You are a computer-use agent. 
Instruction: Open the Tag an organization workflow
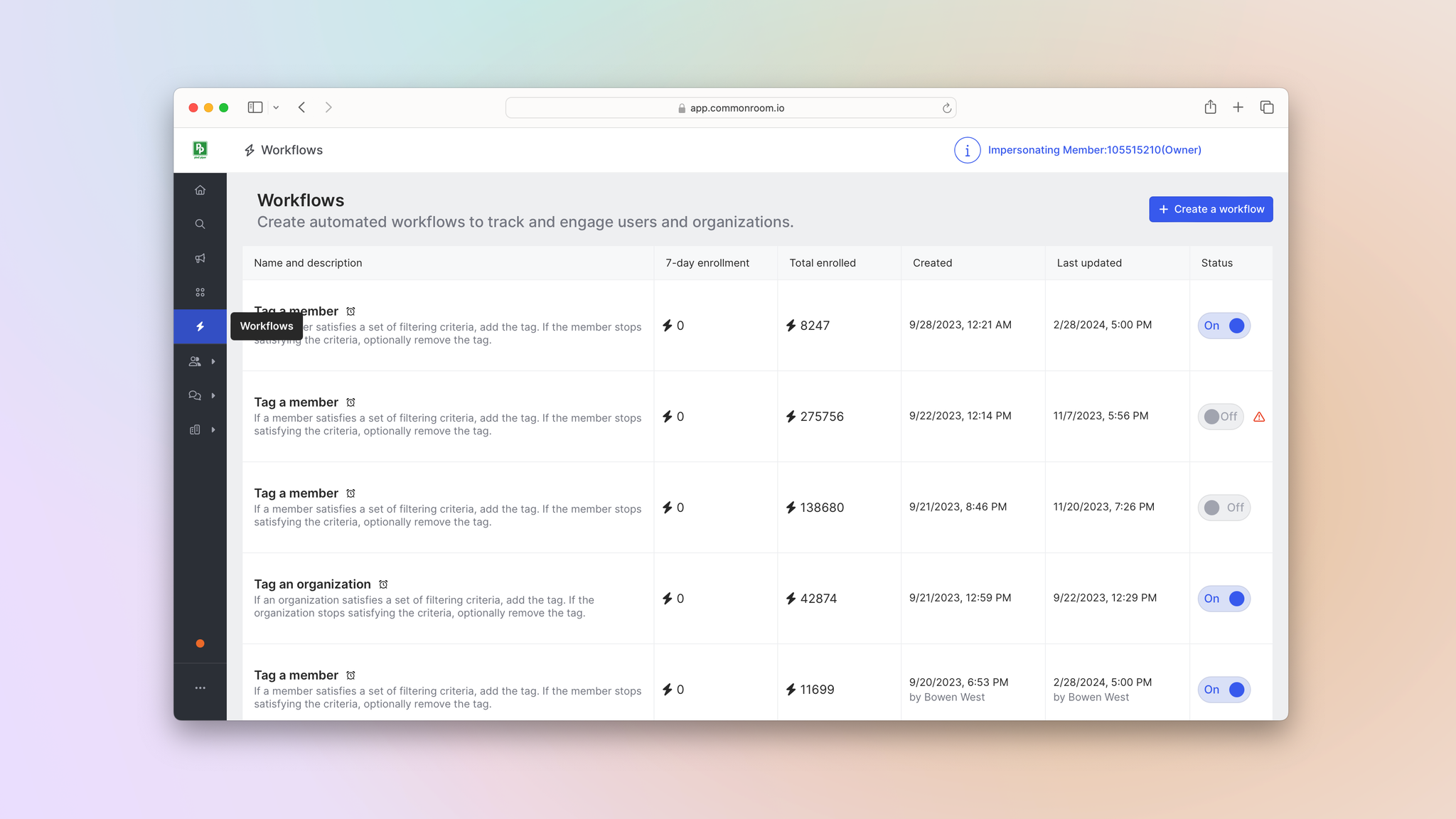tap(312, 584)
